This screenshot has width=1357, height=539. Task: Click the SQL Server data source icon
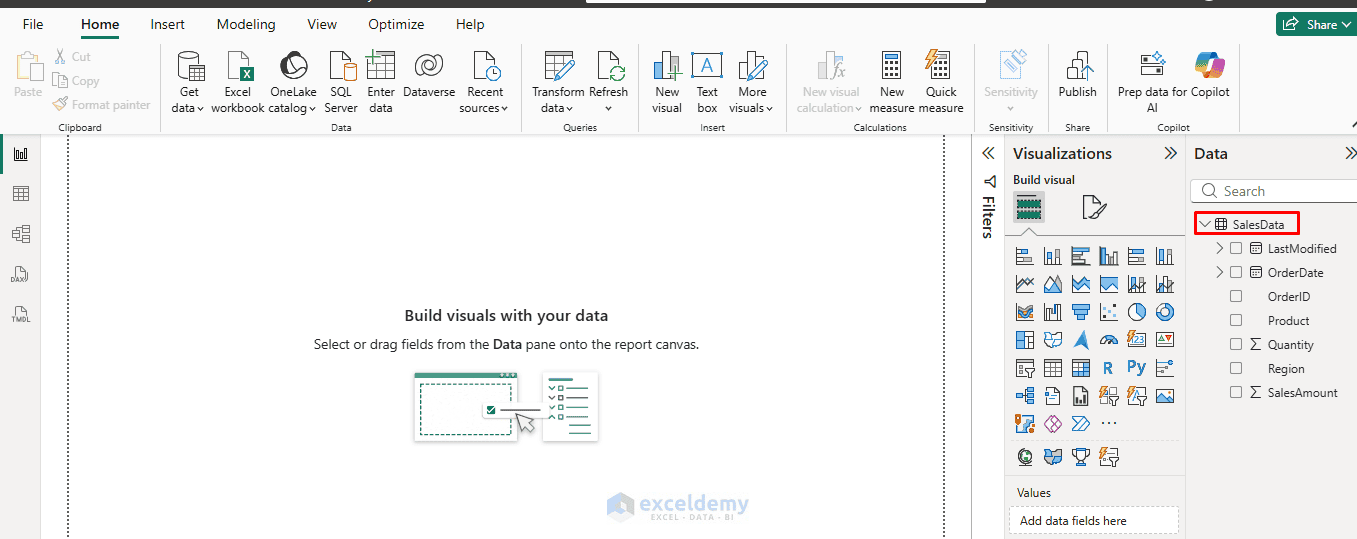[341, 82]
